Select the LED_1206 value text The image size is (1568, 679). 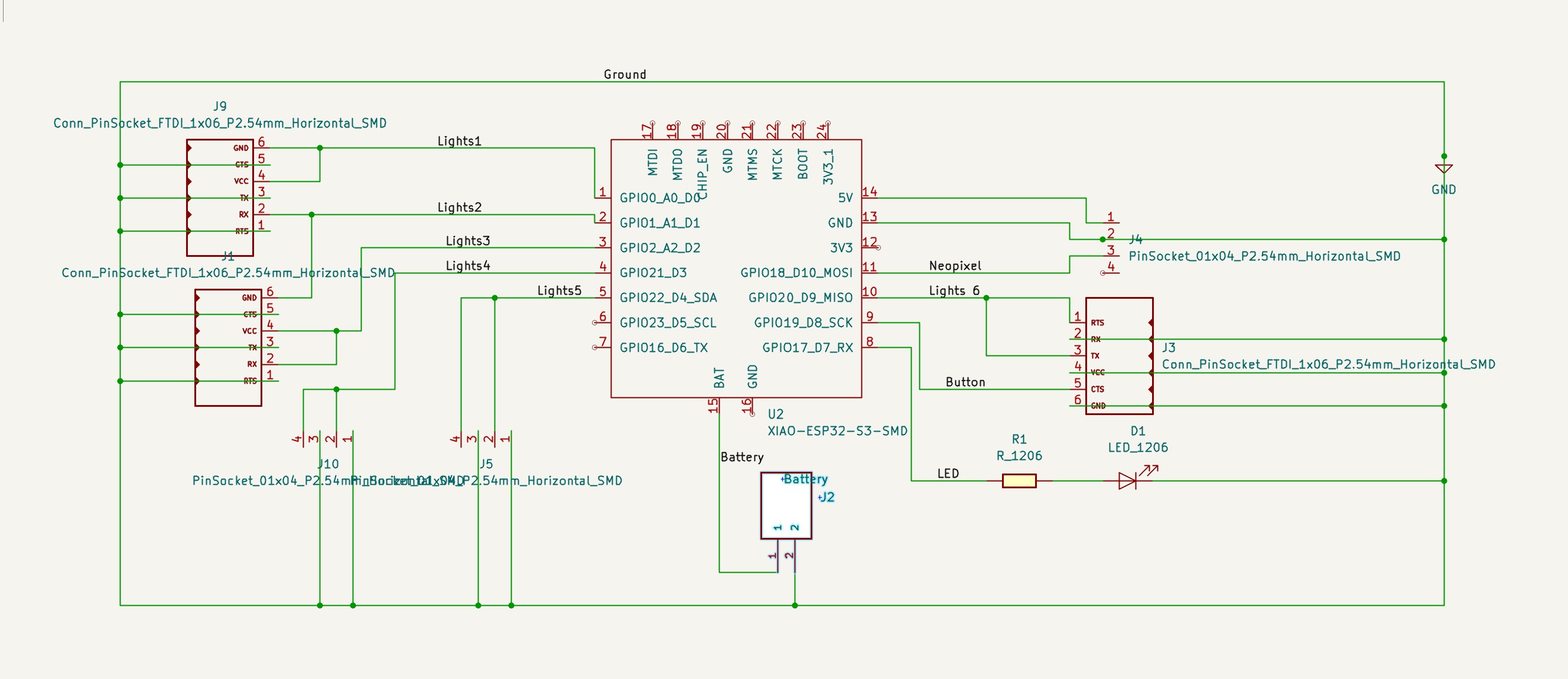(1137, 448)
